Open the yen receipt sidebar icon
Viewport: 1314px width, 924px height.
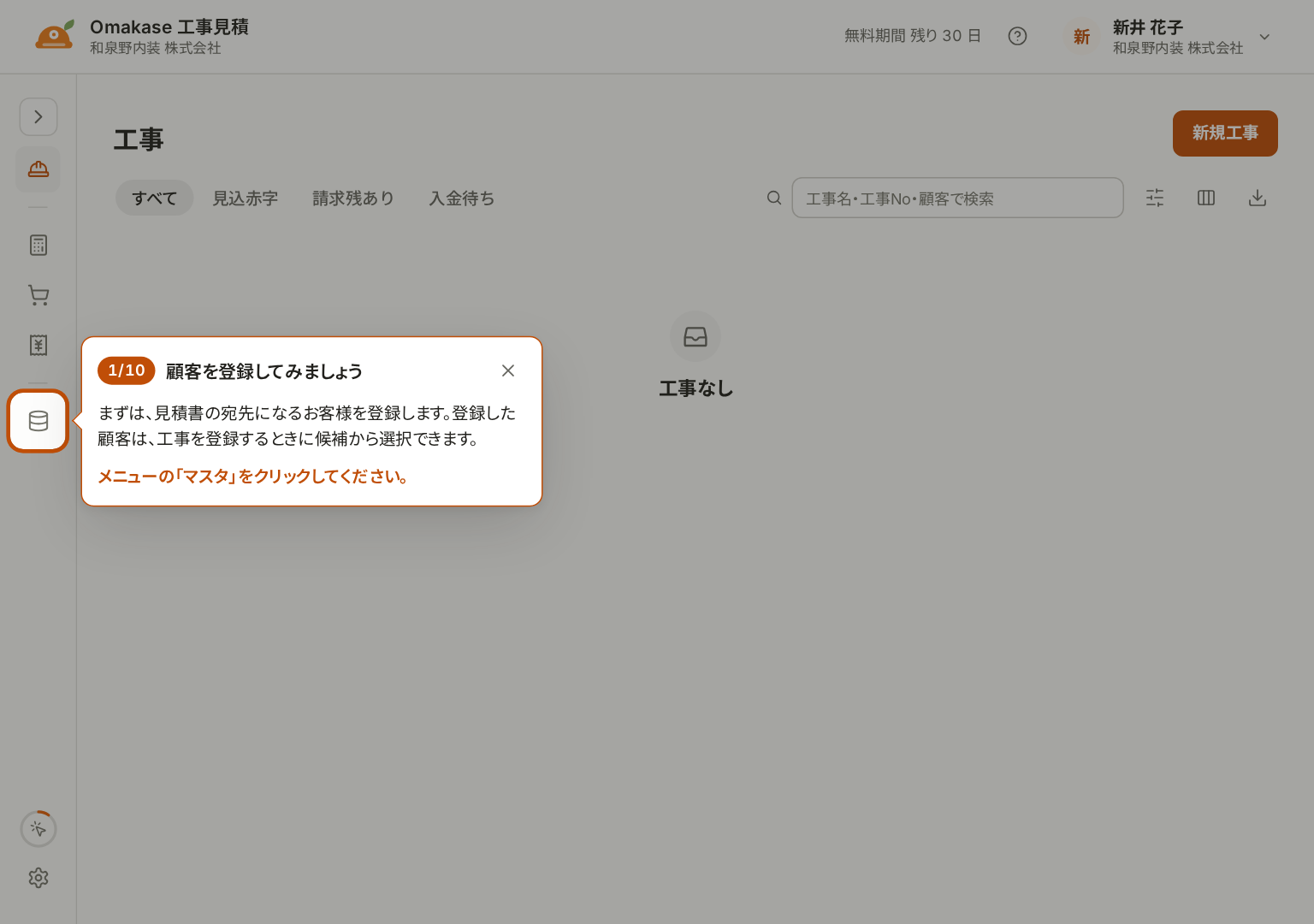click(x=38, y=345)
